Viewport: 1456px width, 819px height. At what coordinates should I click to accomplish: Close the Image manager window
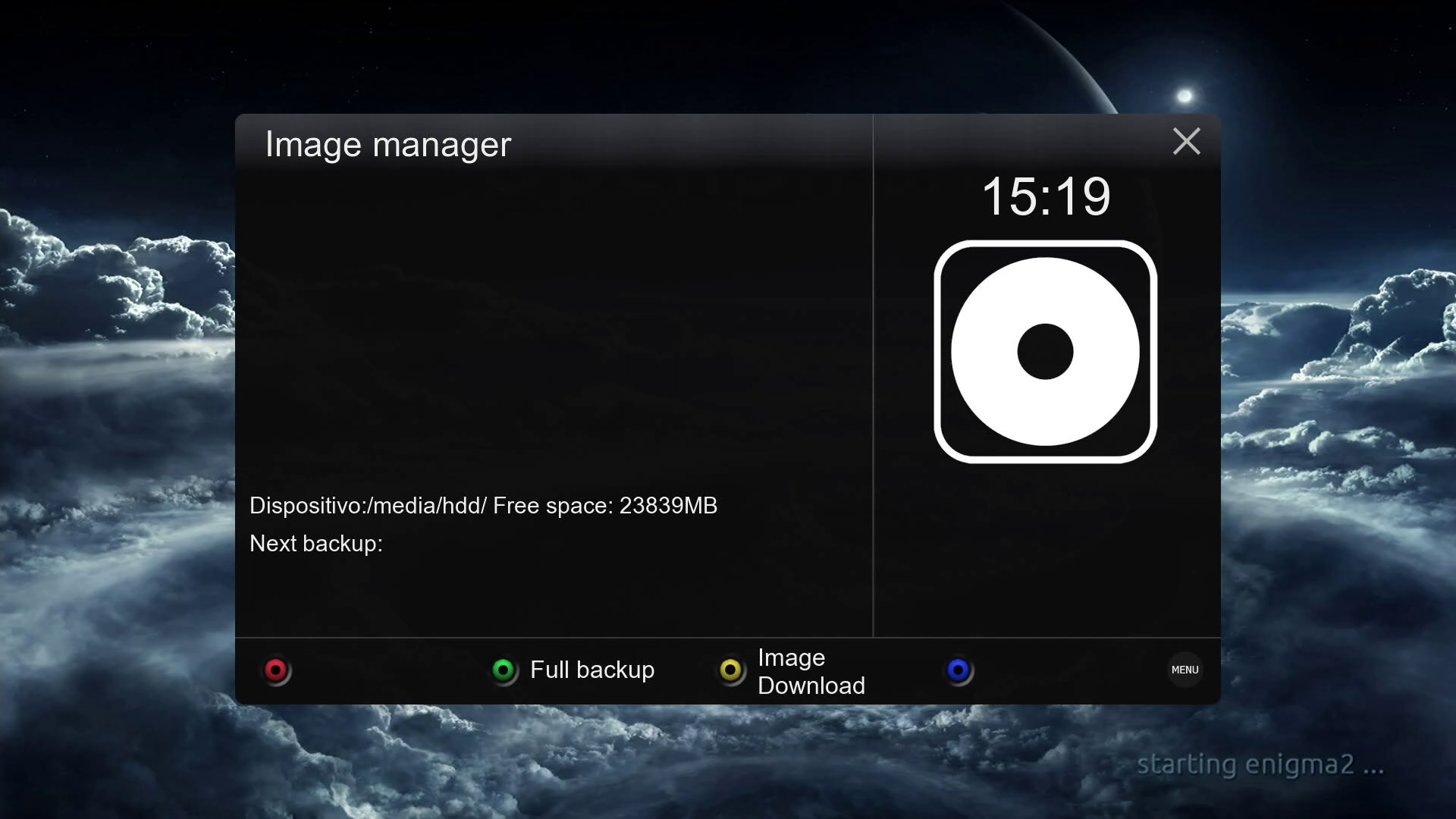[1186, 142]
